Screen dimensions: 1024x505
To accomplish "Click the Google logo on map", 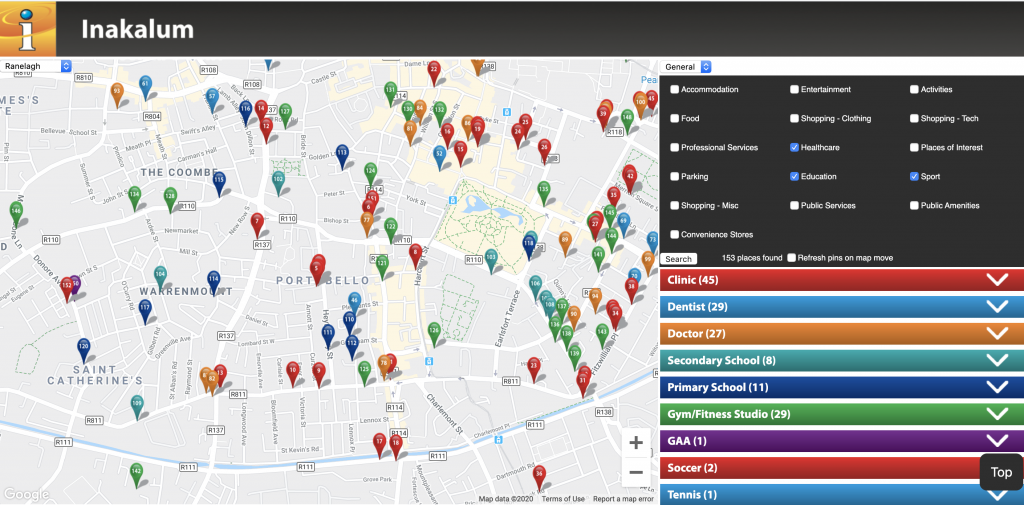I will tap(25, 495).
